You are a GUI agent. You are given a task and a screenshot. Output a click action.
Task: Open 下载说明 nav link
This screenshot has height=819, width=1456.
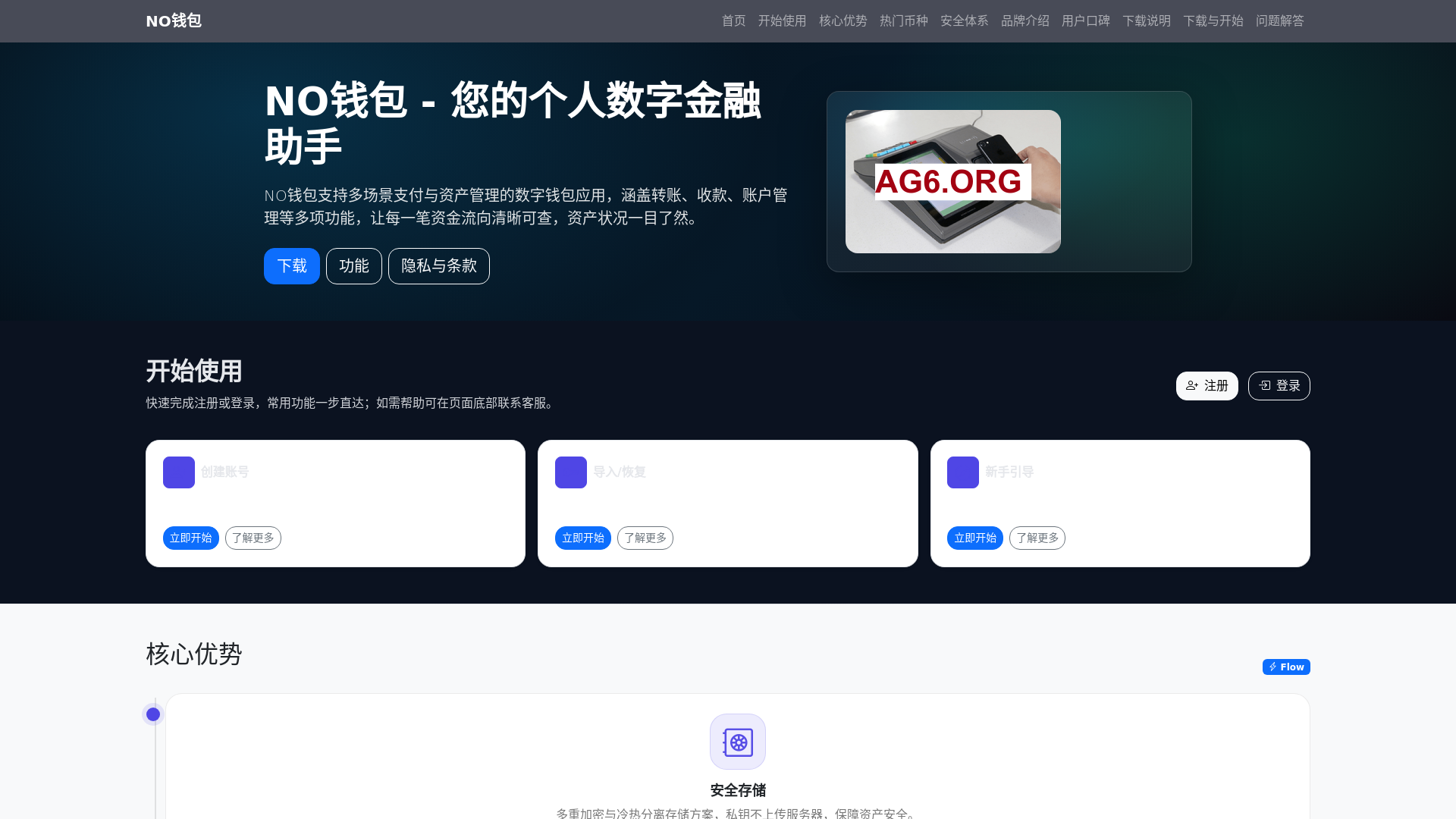pyautogui.click(x=1146, y=21)
